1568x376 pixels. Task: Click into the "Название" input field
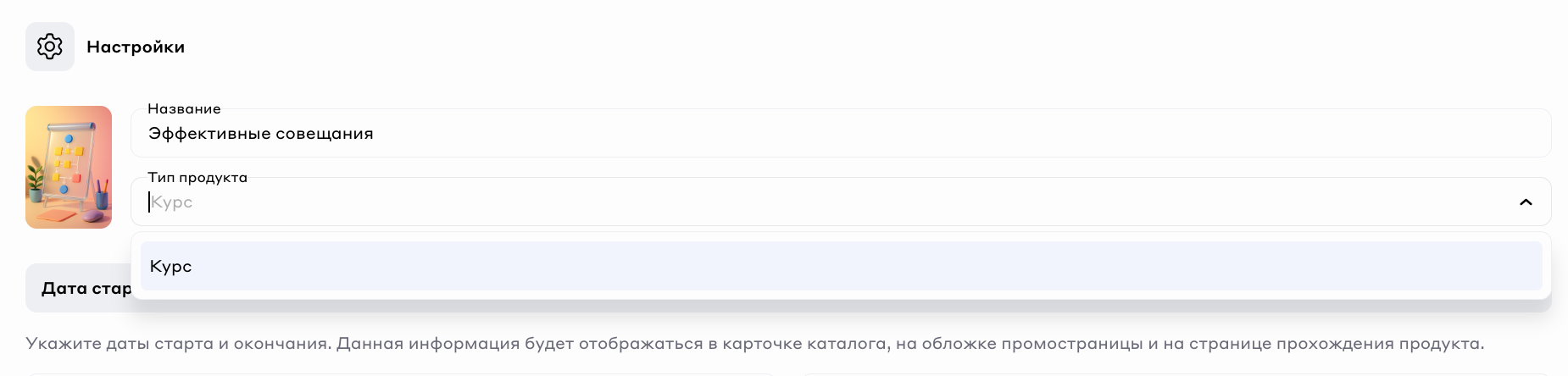pyautogui.click(x=839, y=134)
